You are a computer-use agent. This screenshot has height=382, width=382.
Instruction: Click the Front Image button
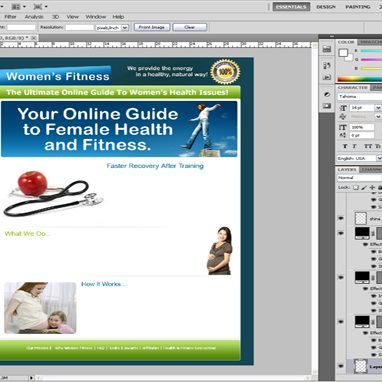tap(152, 27)
